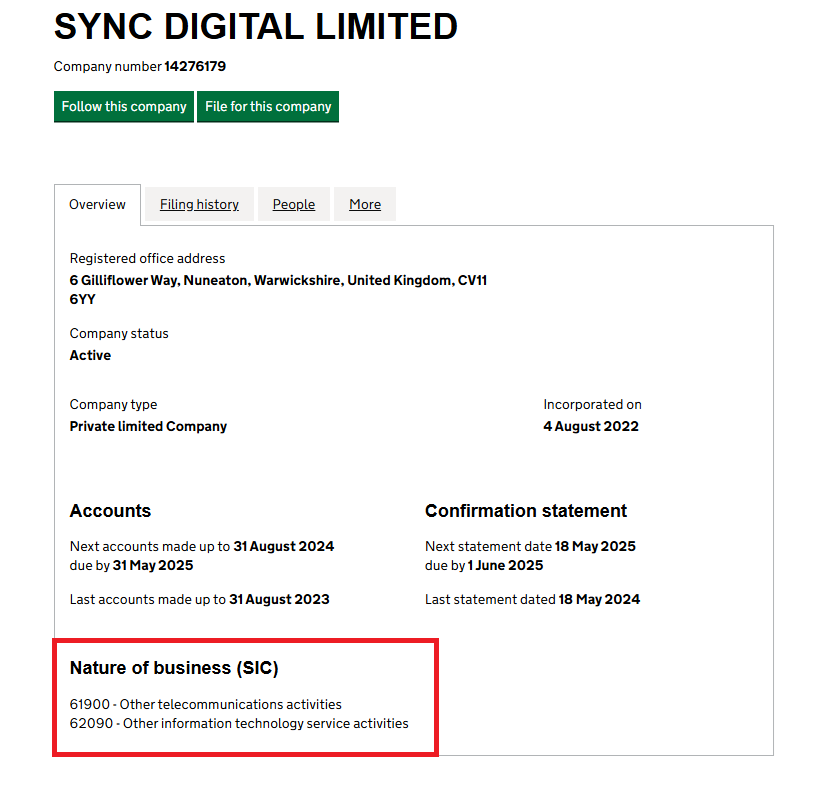Open the More tab

[365, 204]
